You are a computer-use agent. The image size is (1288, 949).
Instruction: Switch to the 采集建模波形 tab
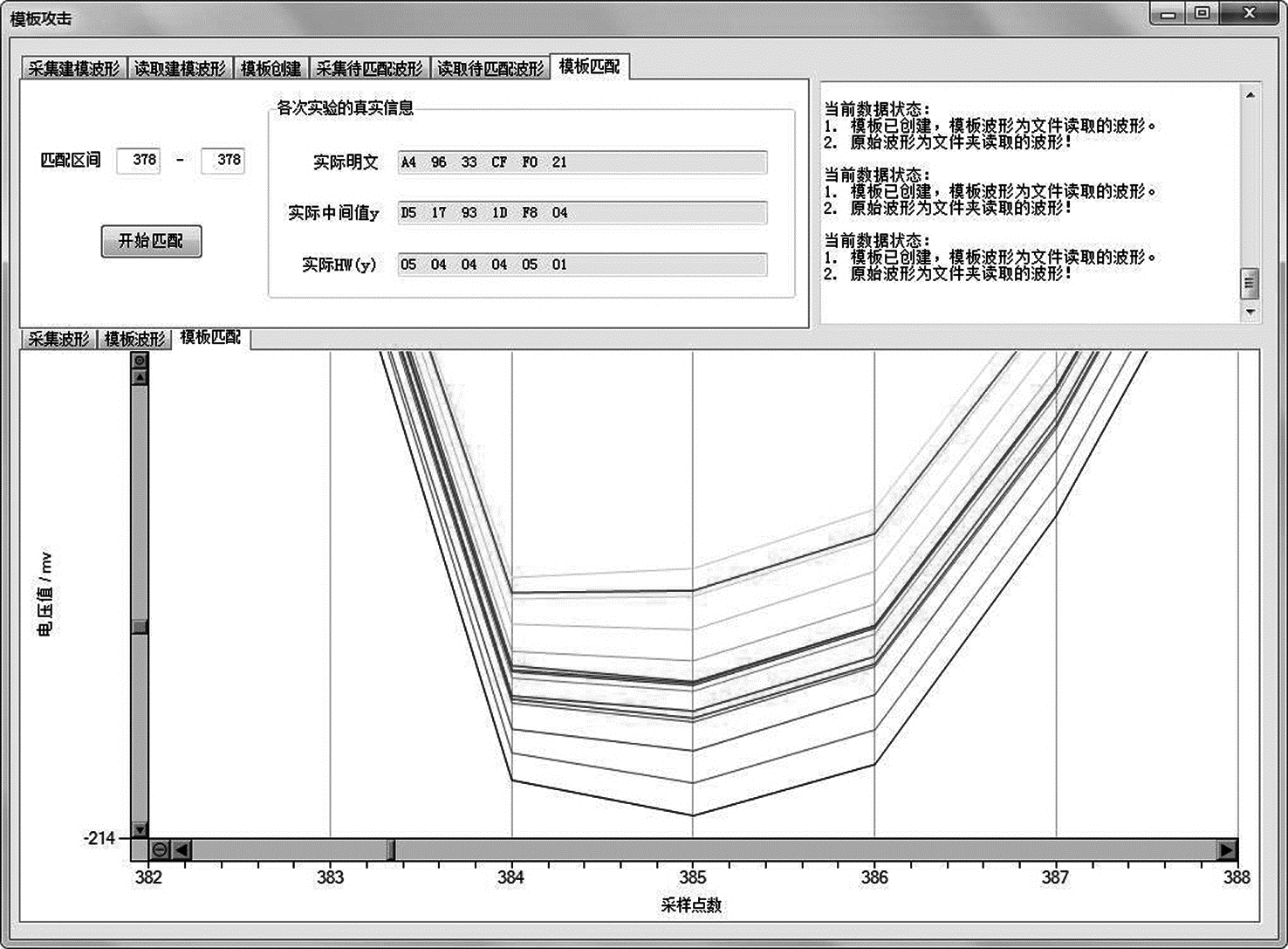click(74, 68)
